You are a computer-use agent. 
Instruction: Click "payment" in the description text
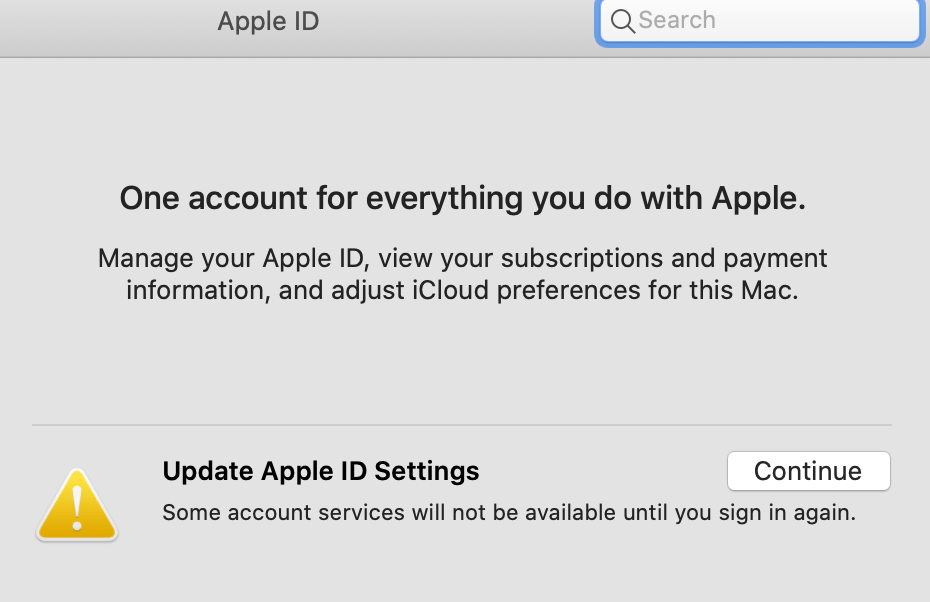pyautogui.click(x=775, y=258)
